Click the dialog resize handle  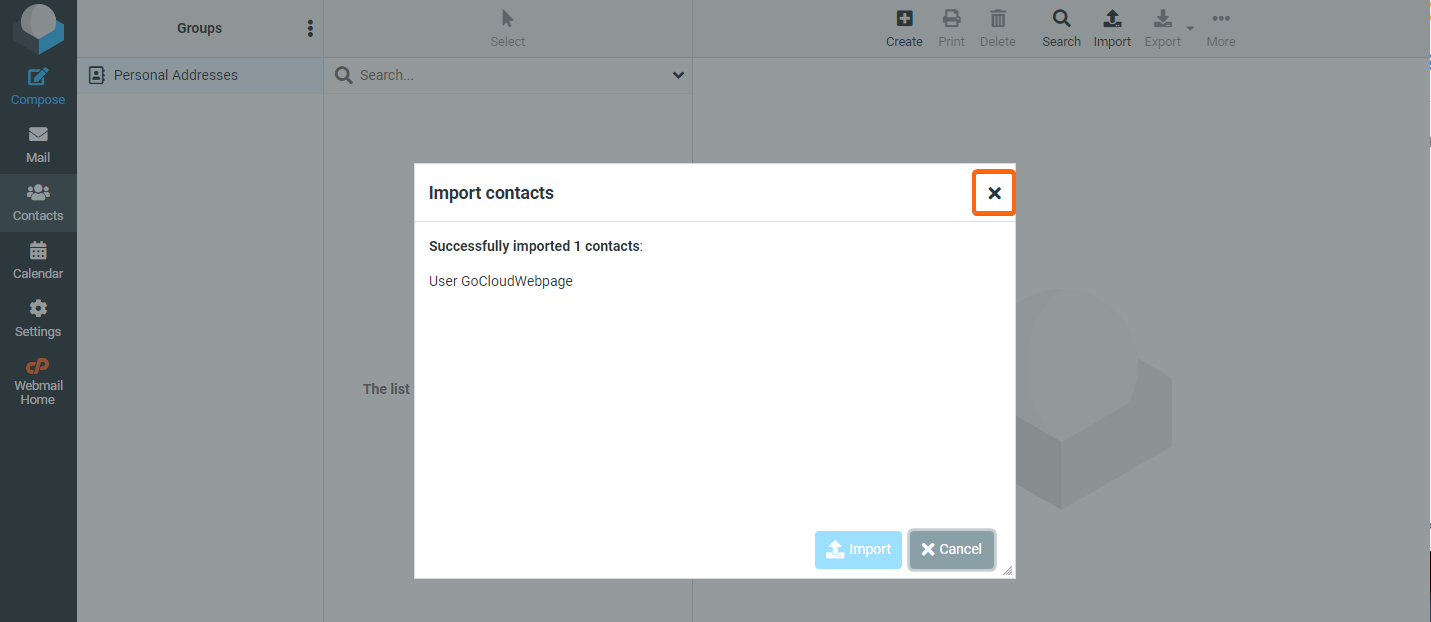coord(1007,570)
